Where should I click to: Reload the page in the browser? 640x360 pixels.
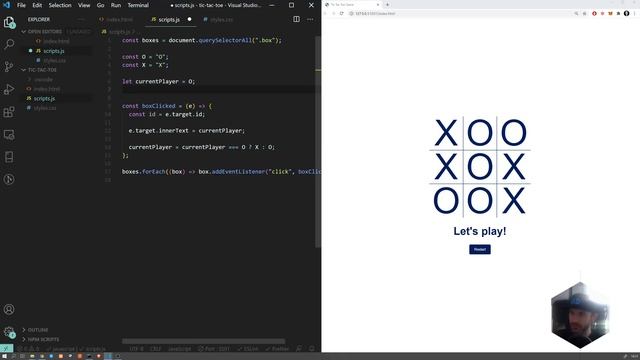pyautogui.click(x=342, y=13)
